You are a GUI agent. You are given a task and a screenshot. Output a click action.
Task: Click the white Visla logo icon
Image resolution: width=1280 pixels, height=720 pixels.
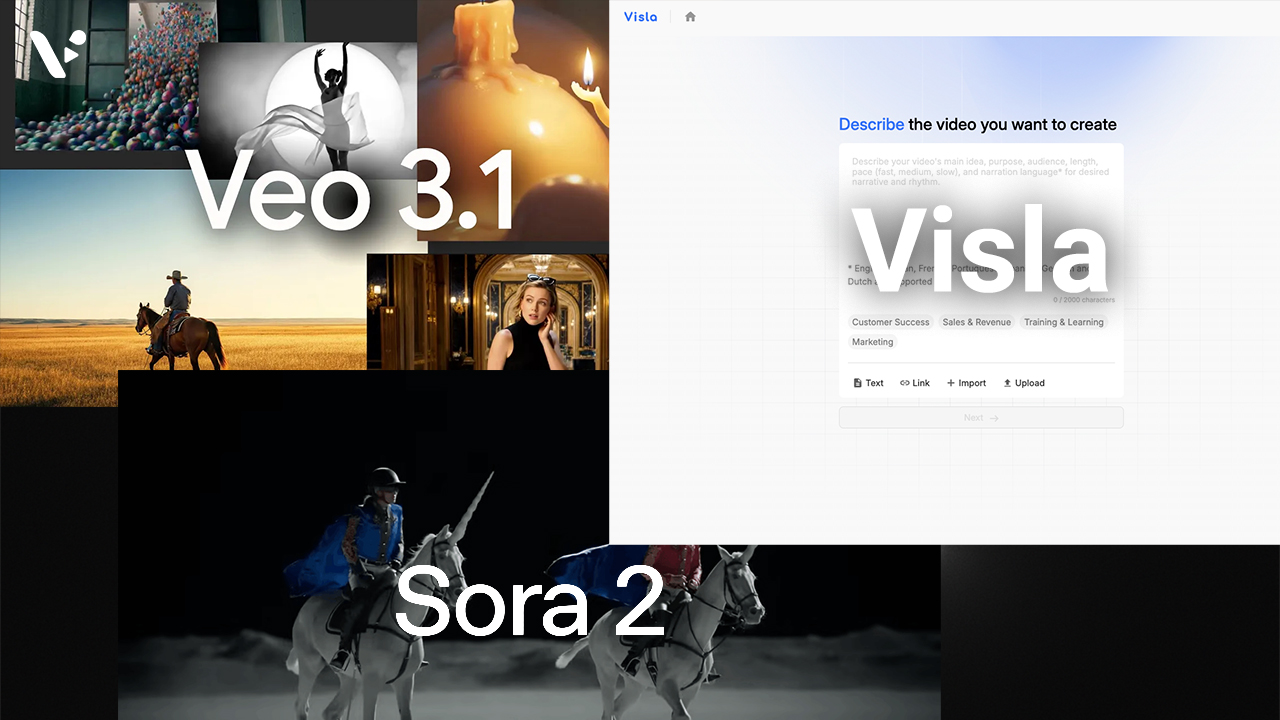tap(50, 52)
